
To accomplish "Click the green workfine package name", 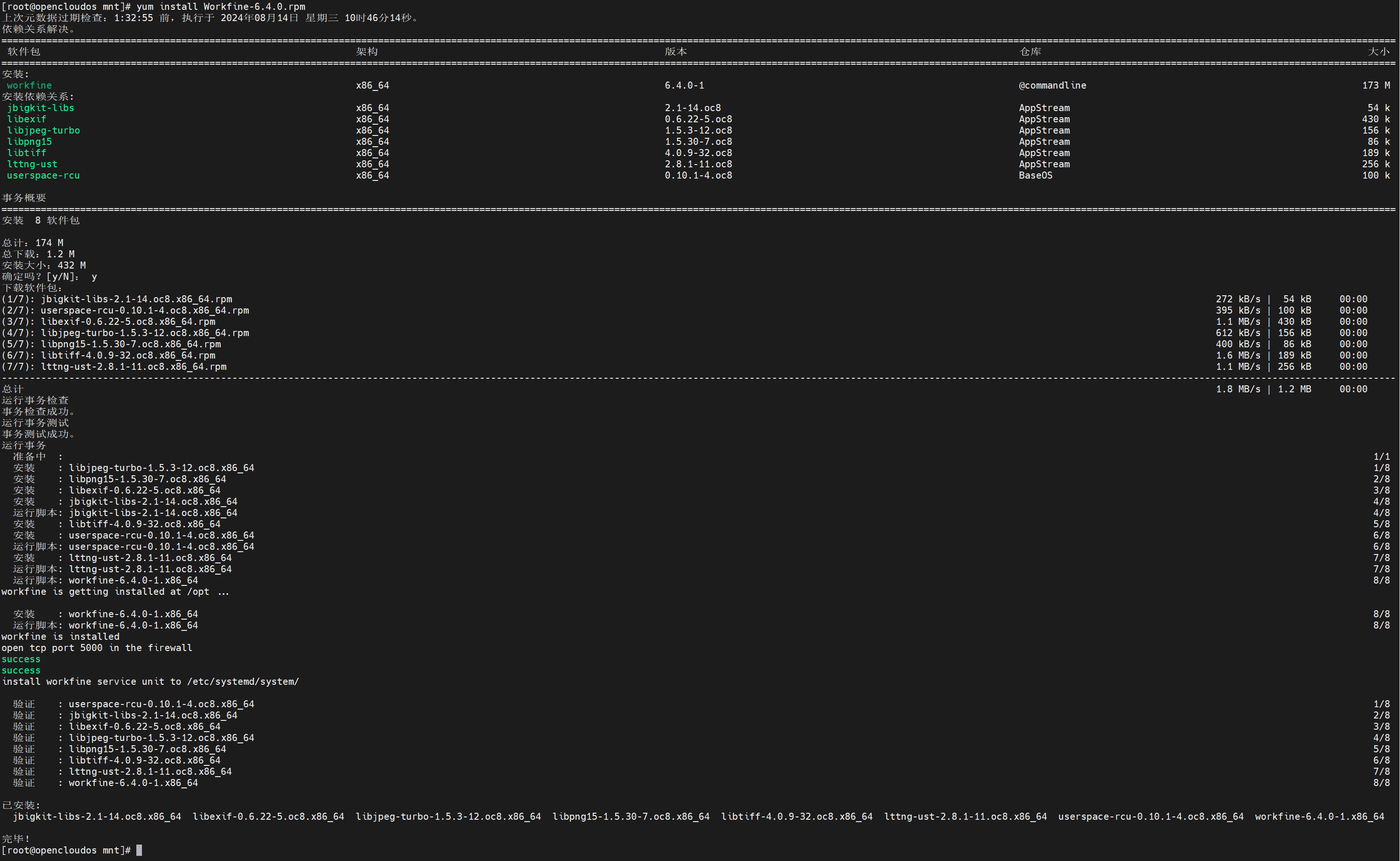I will coord(29,85).
